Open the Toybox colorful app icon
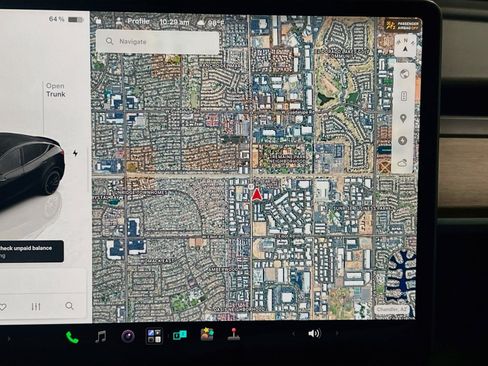Viewport: 488px width, 366px height. click(207, 334)
